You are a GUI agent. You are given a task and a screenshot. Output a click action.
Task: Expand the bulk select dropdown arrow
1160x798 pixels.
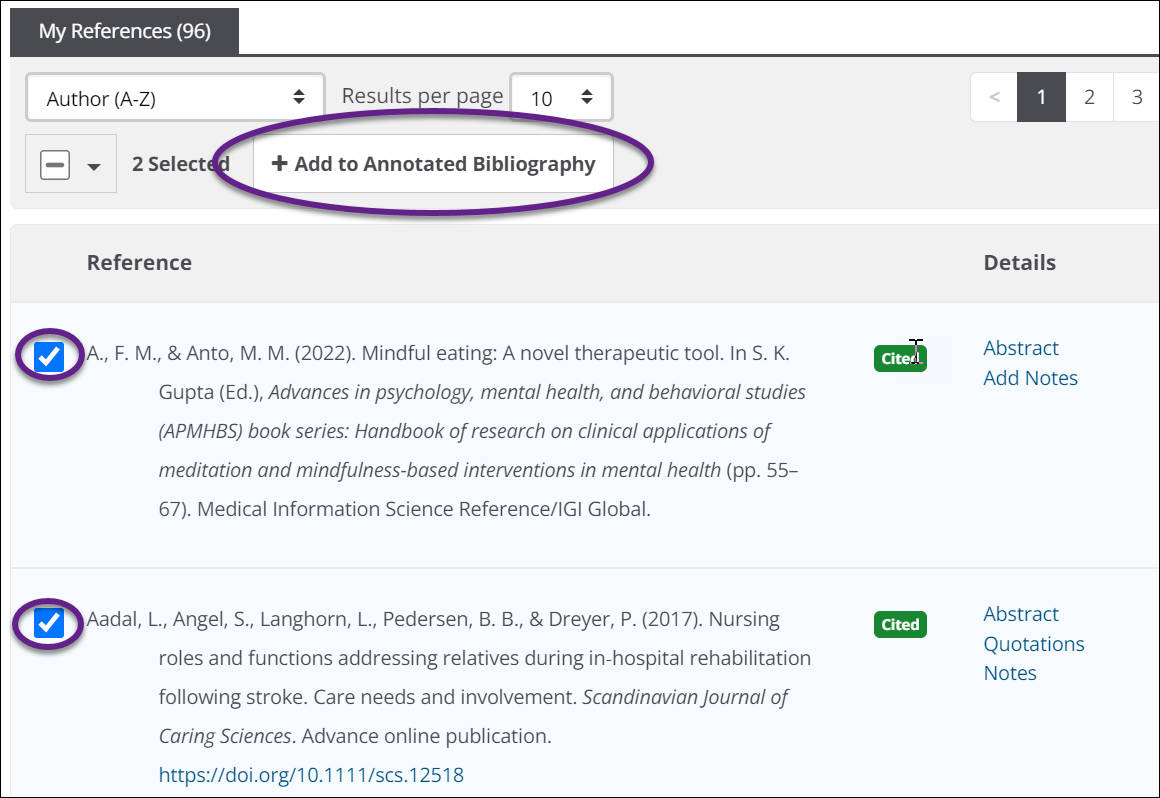(x=94, y=166)
